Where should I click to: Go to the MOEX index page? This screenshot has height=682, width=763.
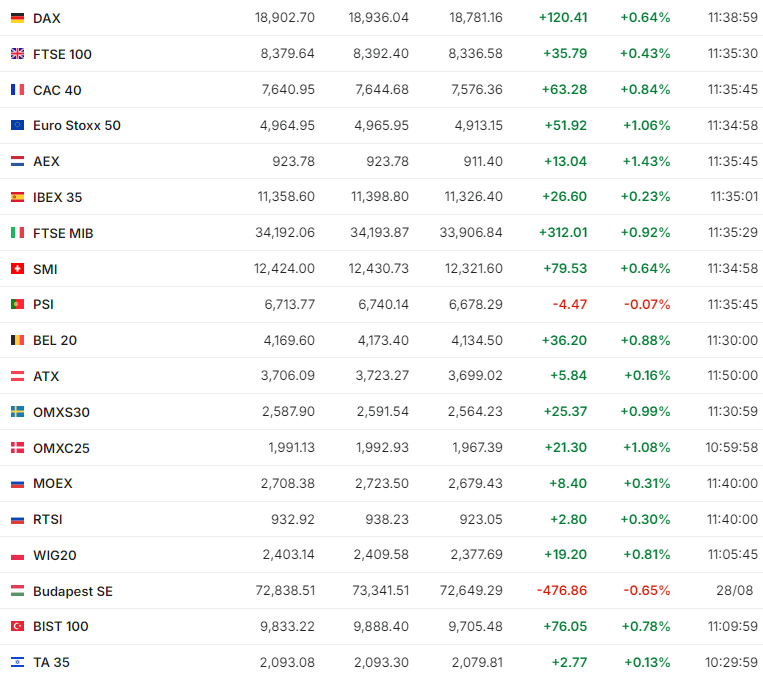pos(52,483)
